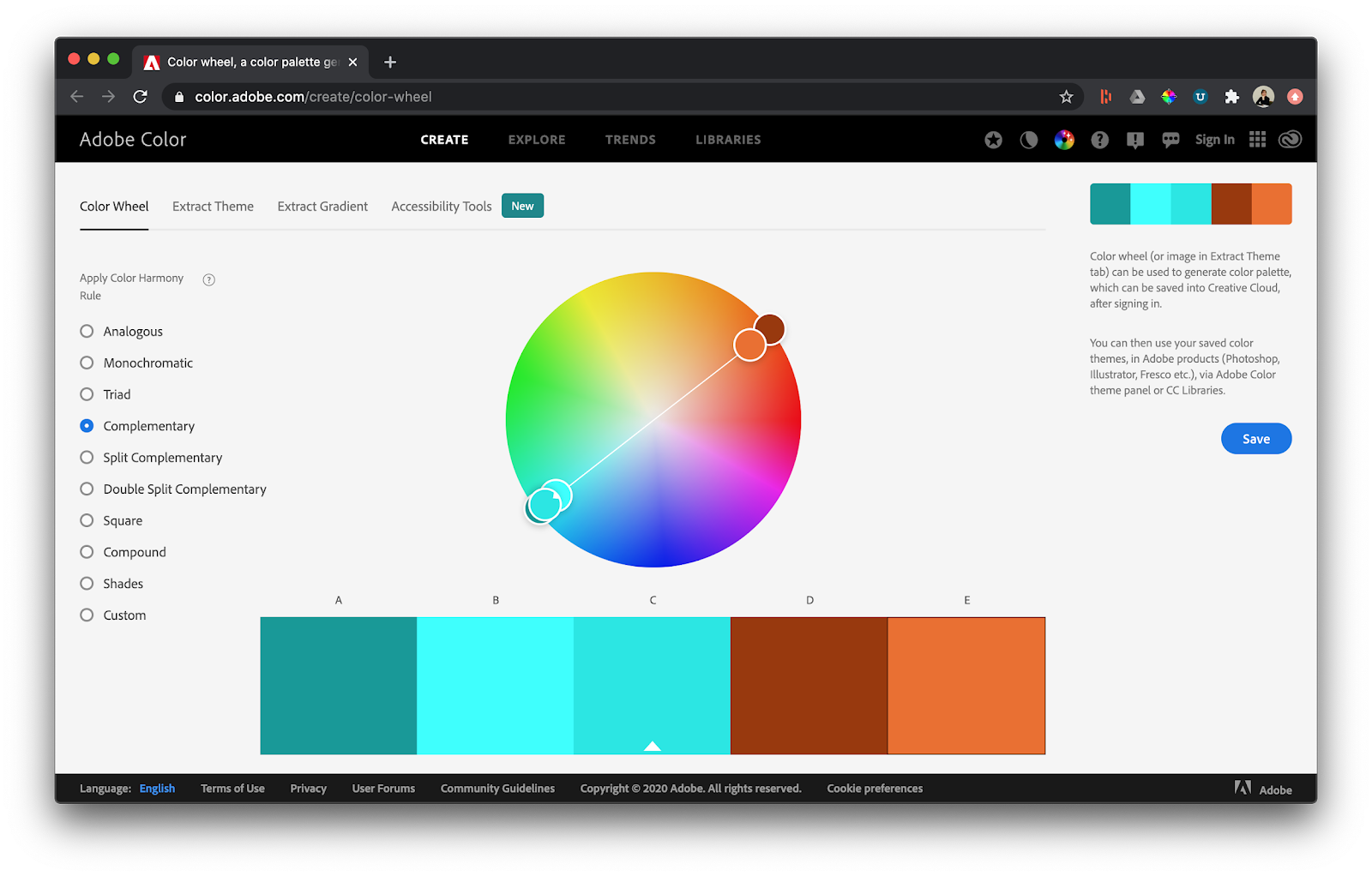
Task: Click the star badge icon in Adobe Color header
Action: (993, 140)
